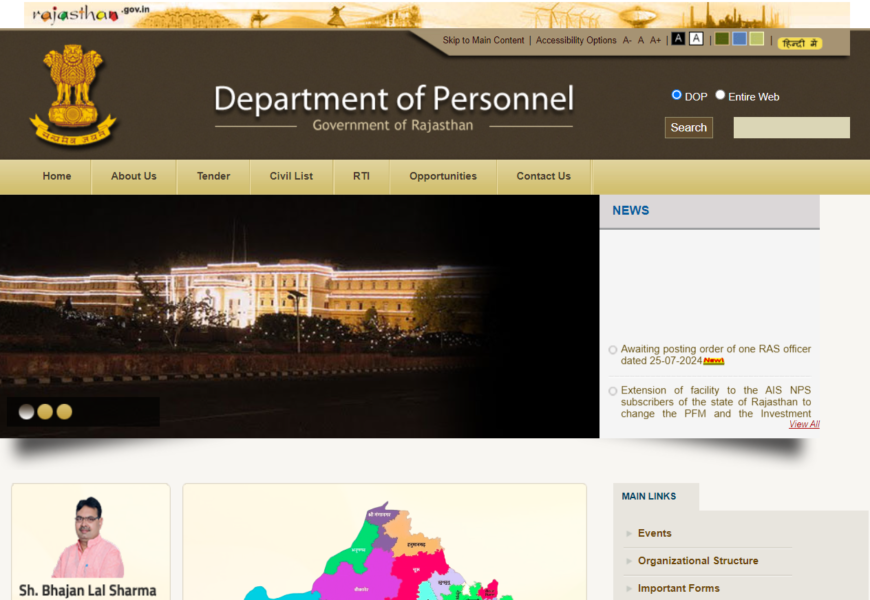Select white standard-contrast A icon
Screen dimensions: 870x600
[696, 39]
